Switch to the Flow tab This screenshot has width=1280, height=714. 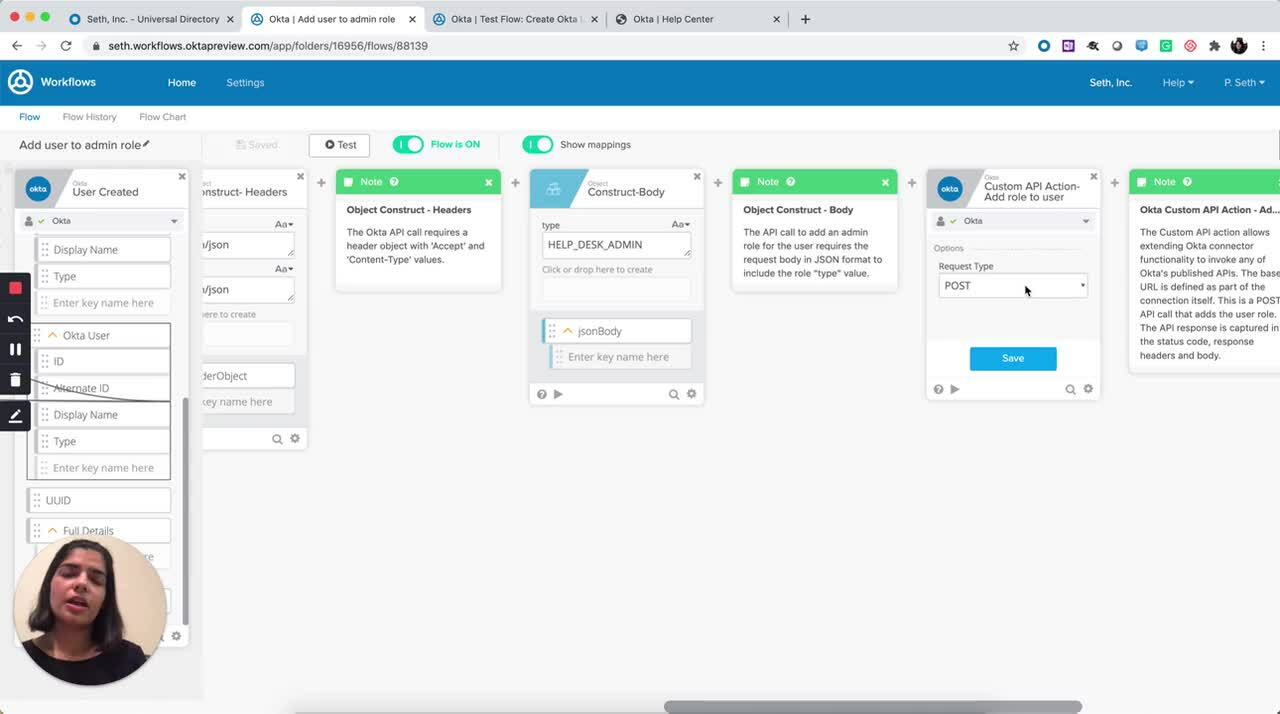pos(30,117)
